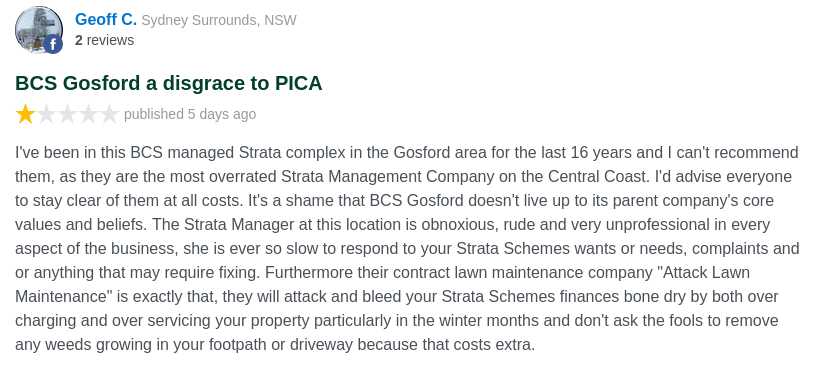
Task: Click the words "Strata Manager" in review
Action: pos(239,225)
